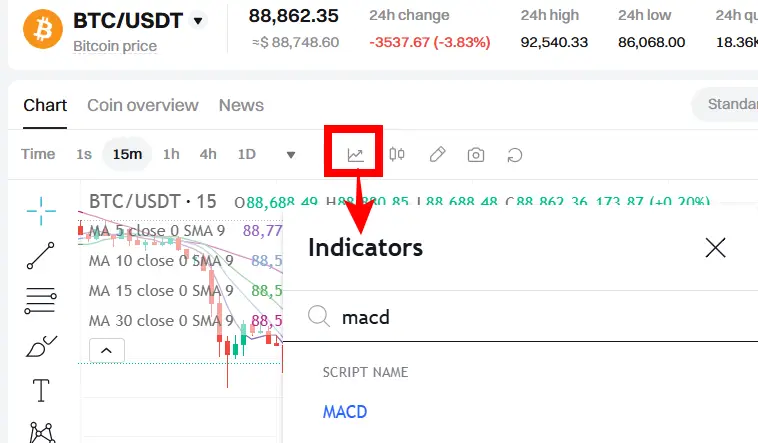Open the more timeframes dropdown arrow
The height and width of the screenshot is (443, 758).
click(291, 155)
